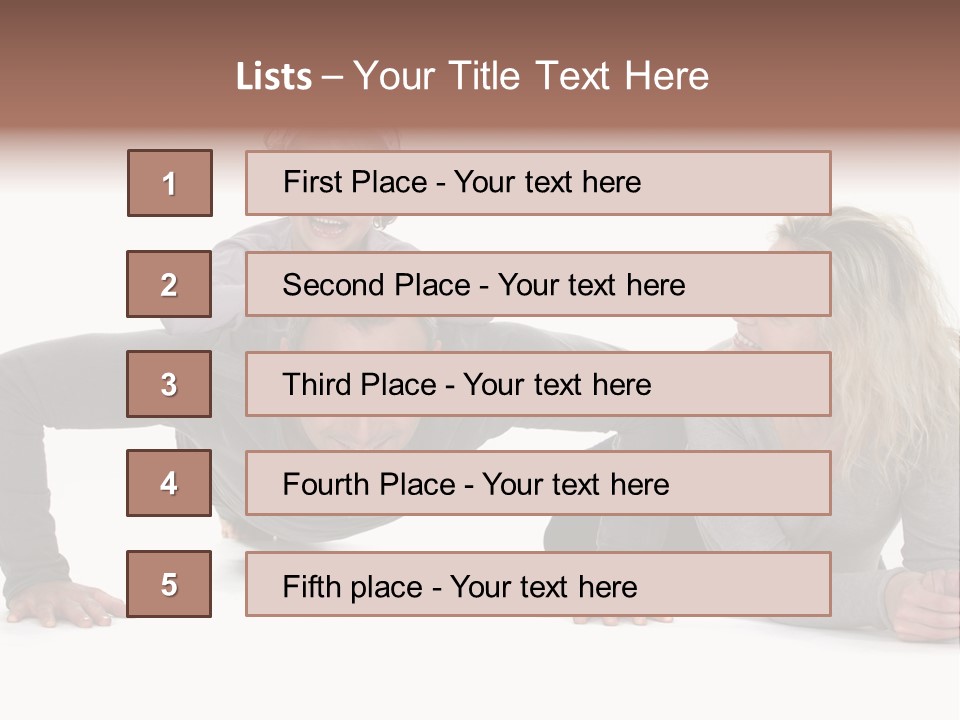Select the number 1 box
The height and width of the screenshot is (720, 960).
170,183
